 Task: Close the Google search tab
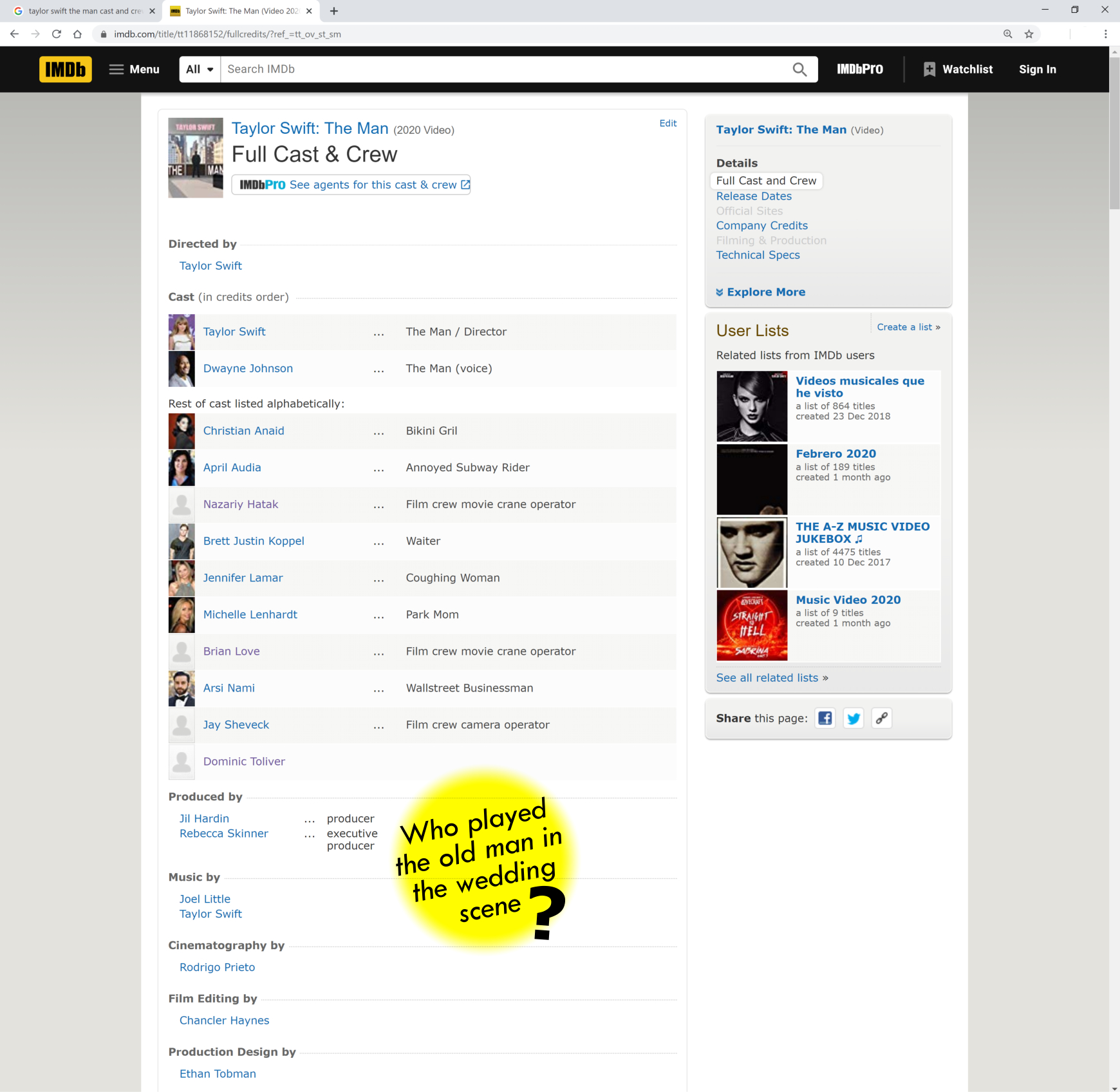[x=152, y=11]
